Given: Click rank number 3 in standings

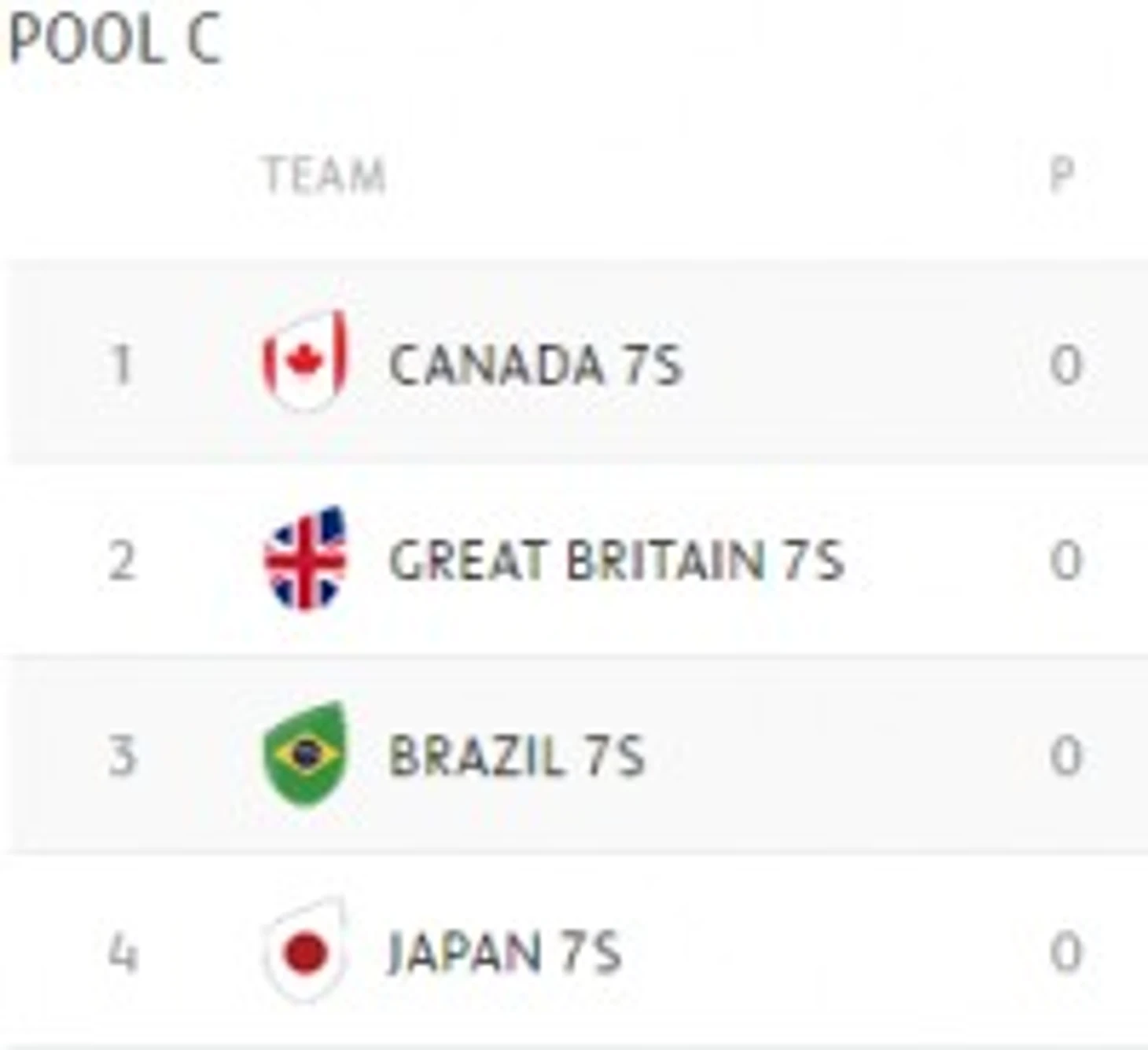Looking at the screenshot, I should coord(121,756).
